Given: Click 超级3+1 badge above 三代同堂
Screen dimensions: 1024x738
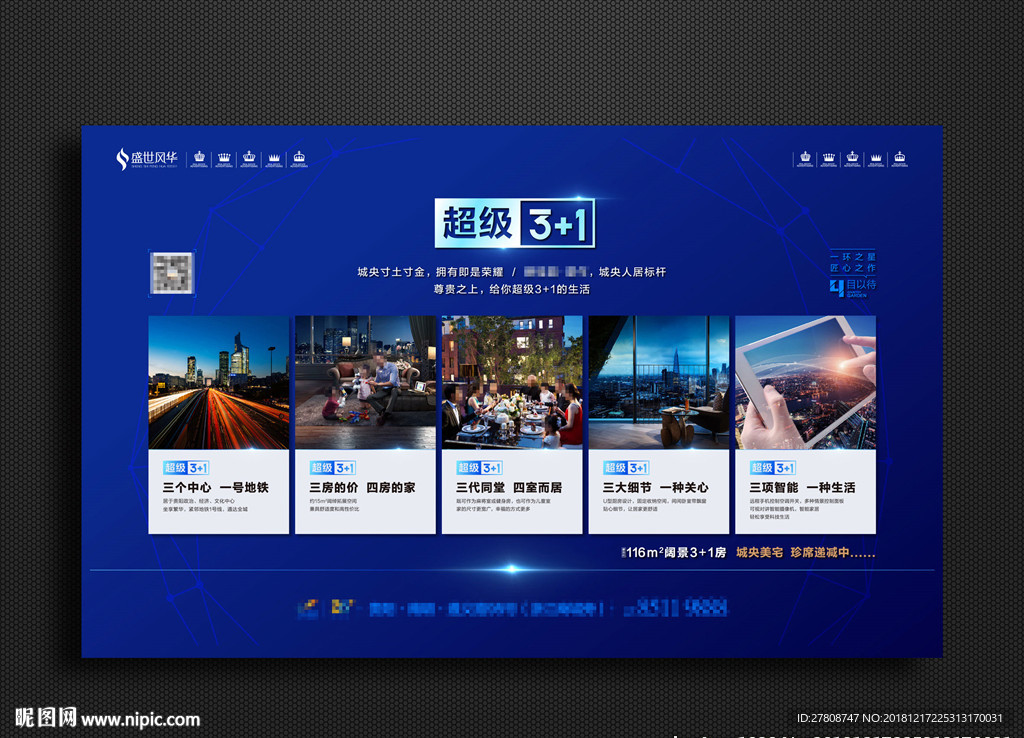Looking at the screenshot, I should pos(479,468).
